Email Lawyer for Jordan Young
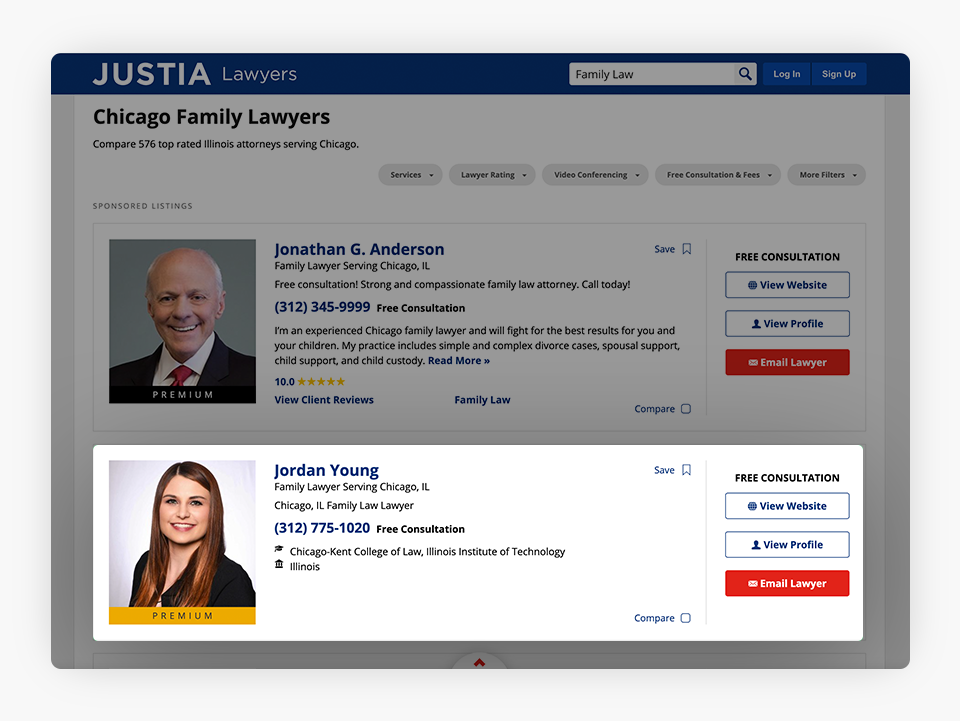The height and width of the screenshot is (721, 960). click(x=787, y=584)
